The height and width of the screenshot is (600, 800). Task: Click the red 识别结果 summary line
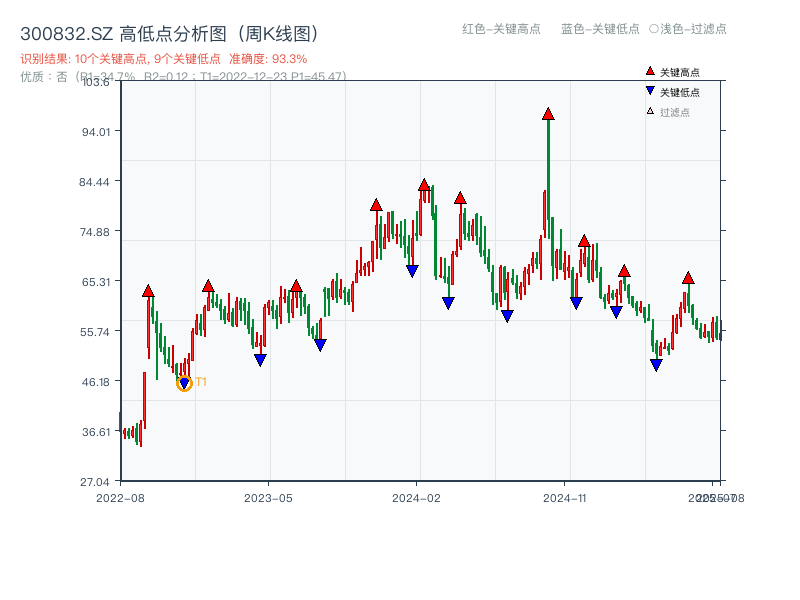164,59
